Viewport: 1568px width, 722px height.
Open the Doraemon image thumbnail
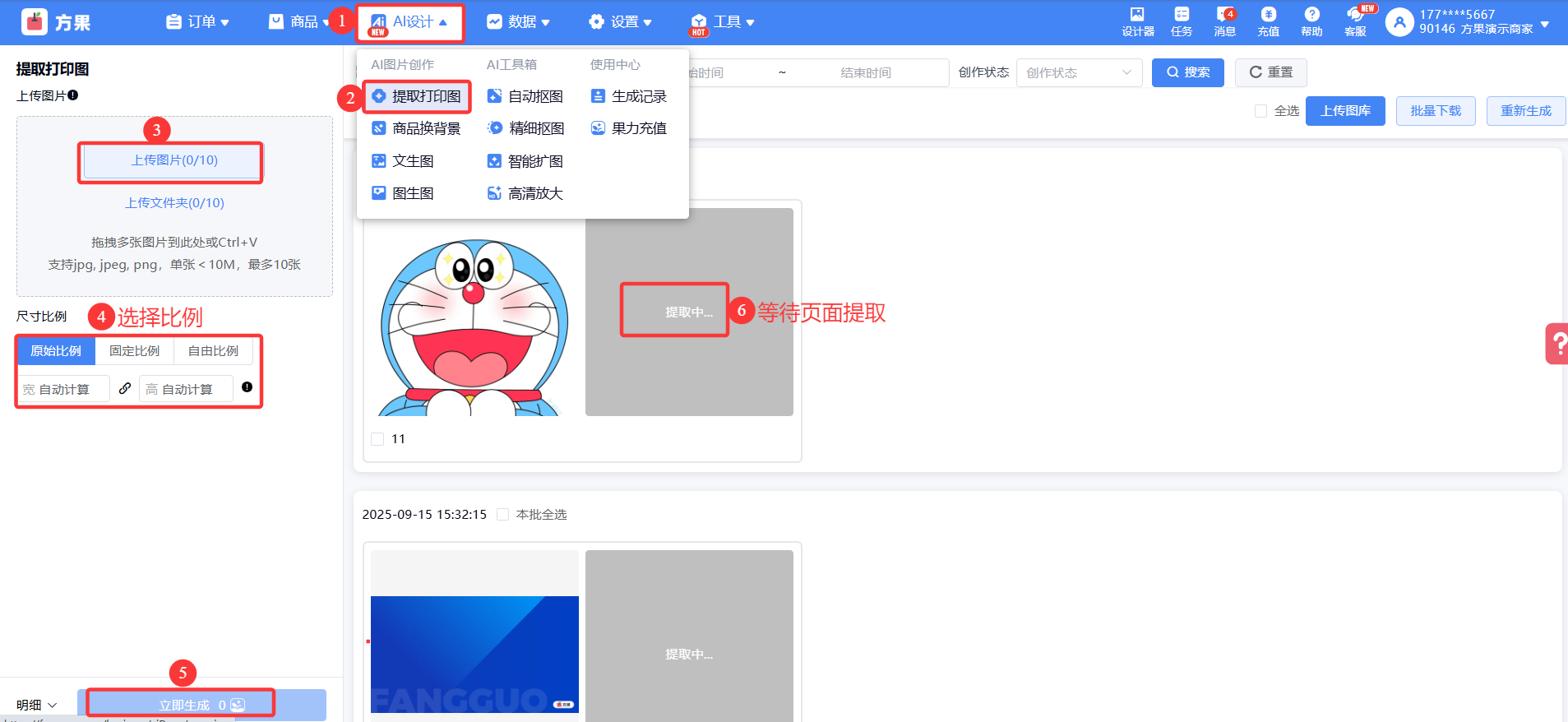coord(474,312)
